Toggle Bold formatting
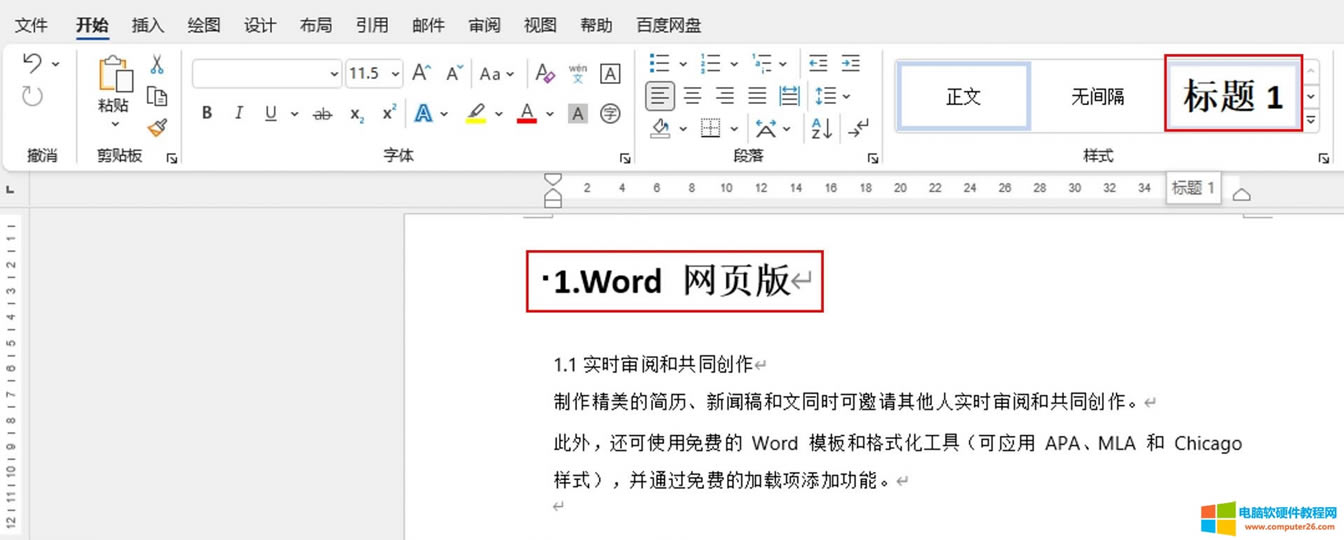The image size is (1344, 540). tap(207, 114)
